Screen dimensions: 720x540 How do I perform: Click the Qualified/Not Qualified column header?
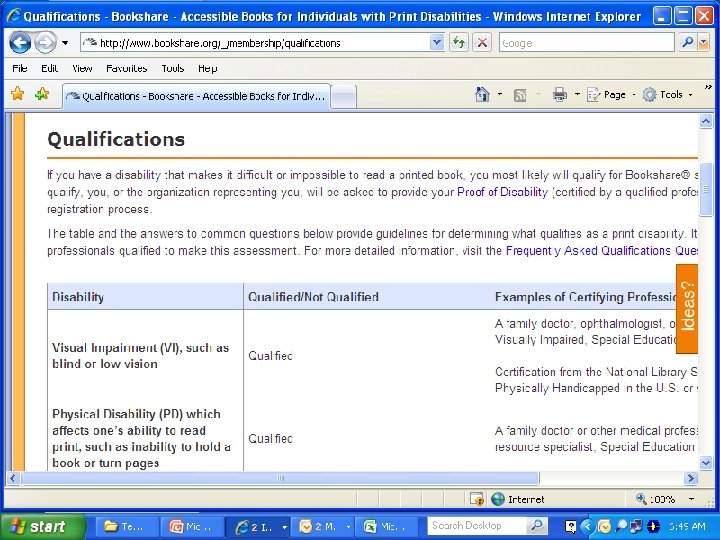313,297
